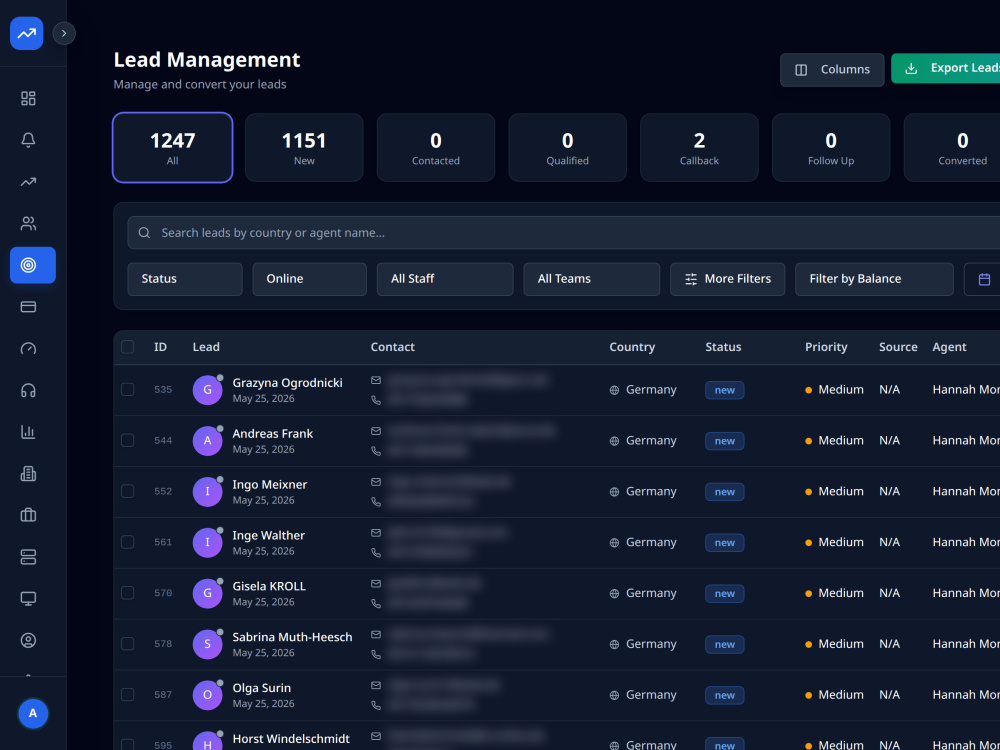Click the trending-arrow app logo

pos(27,33)
